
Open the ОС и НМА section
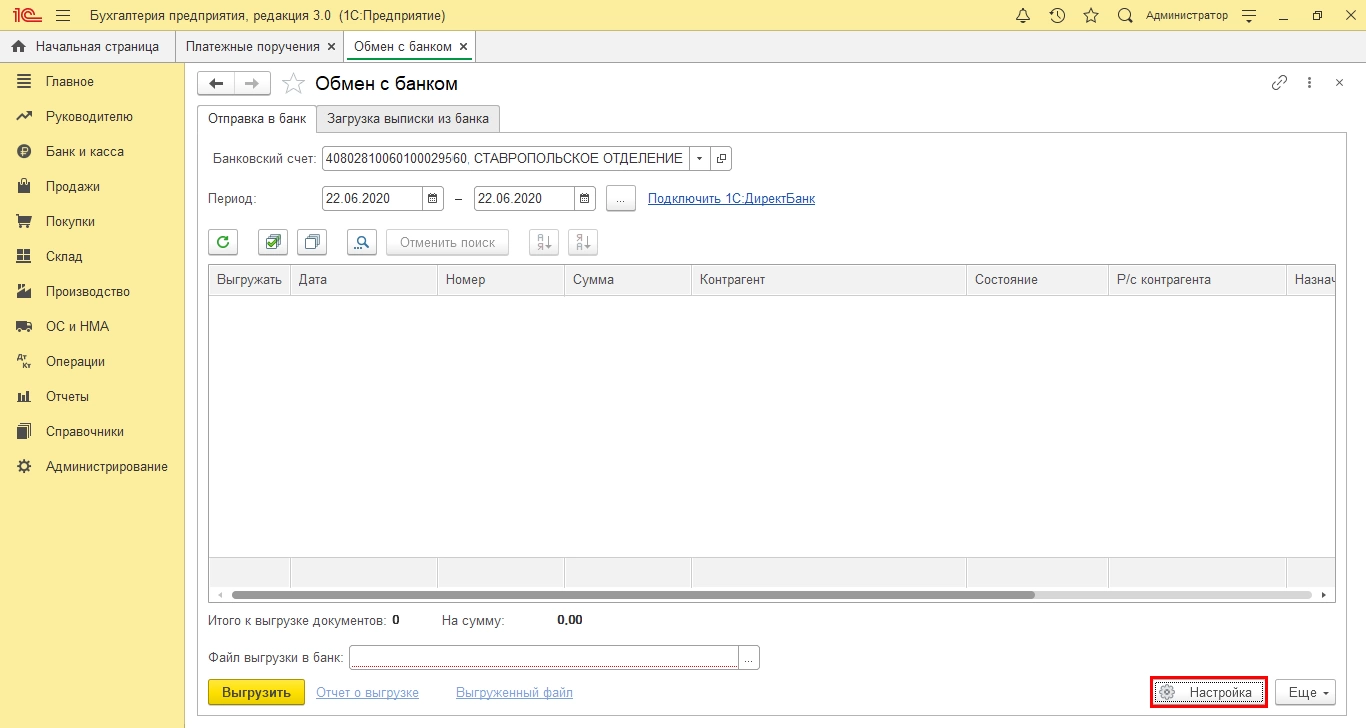(x=77, y=327)
